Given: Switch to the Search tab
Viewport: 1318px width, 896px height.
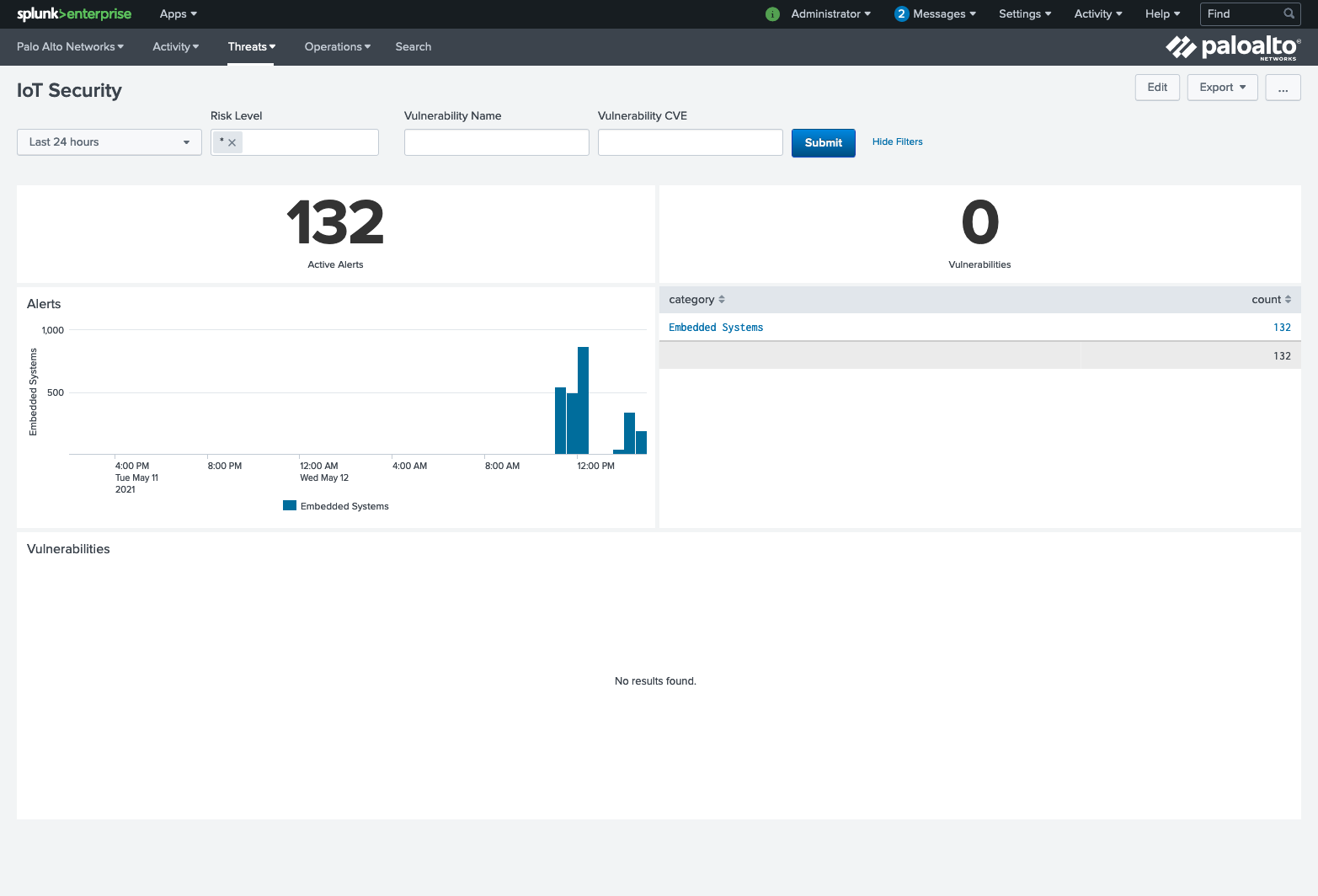Looking at the screenshot, I should point(413,46).
